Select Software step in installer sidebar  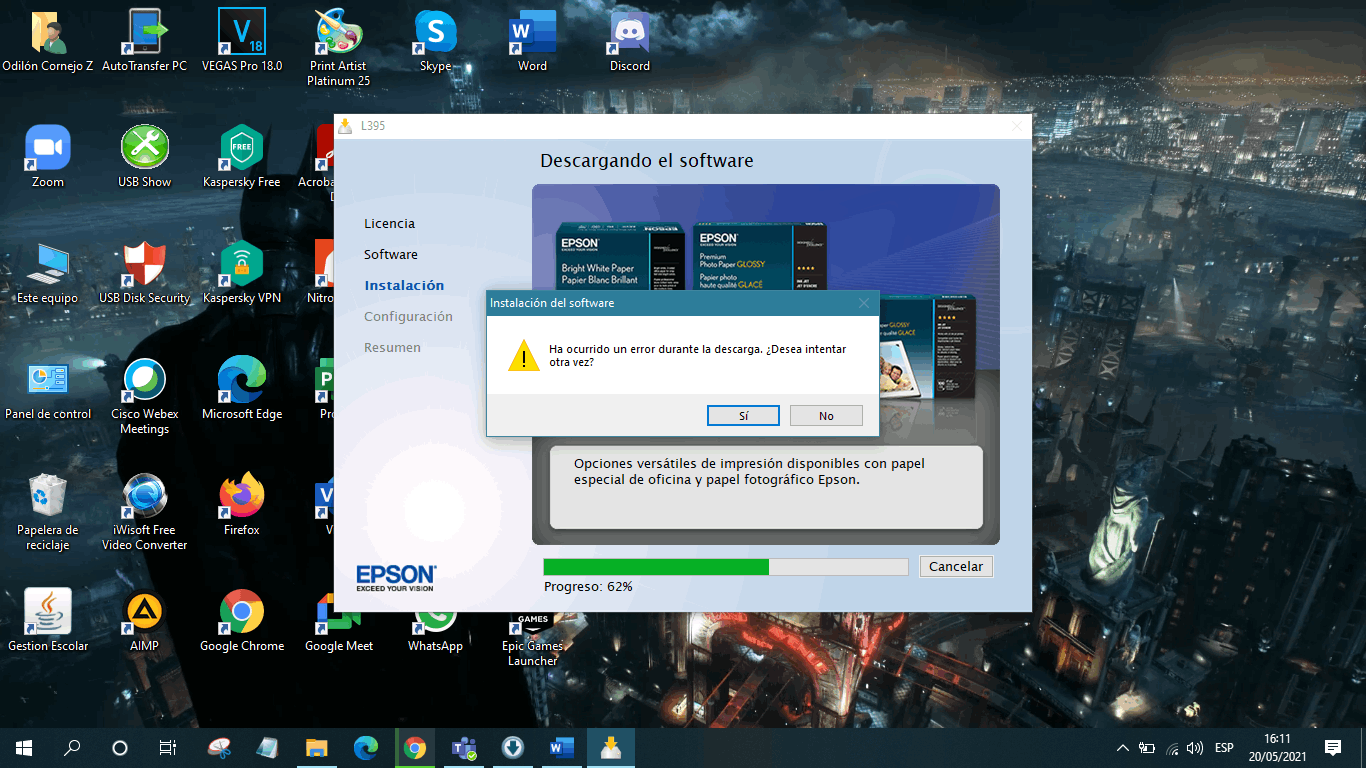coord(391,255)
